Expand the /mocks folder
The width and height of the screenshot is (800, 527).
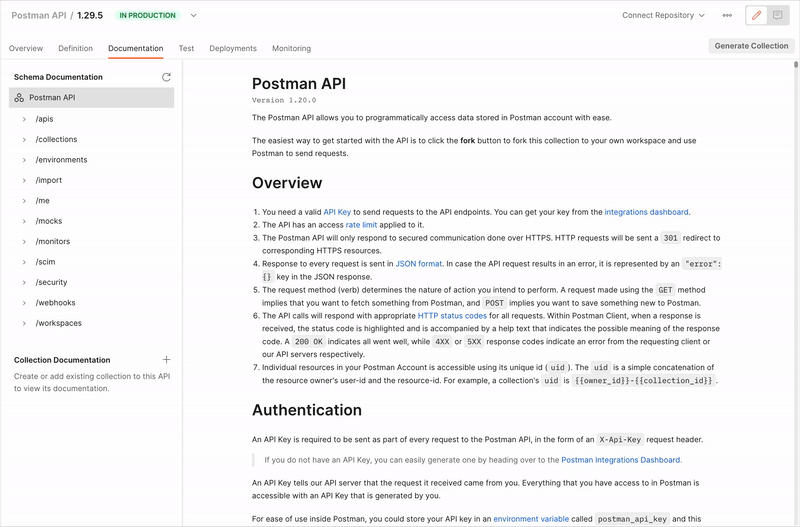point(24,221)
